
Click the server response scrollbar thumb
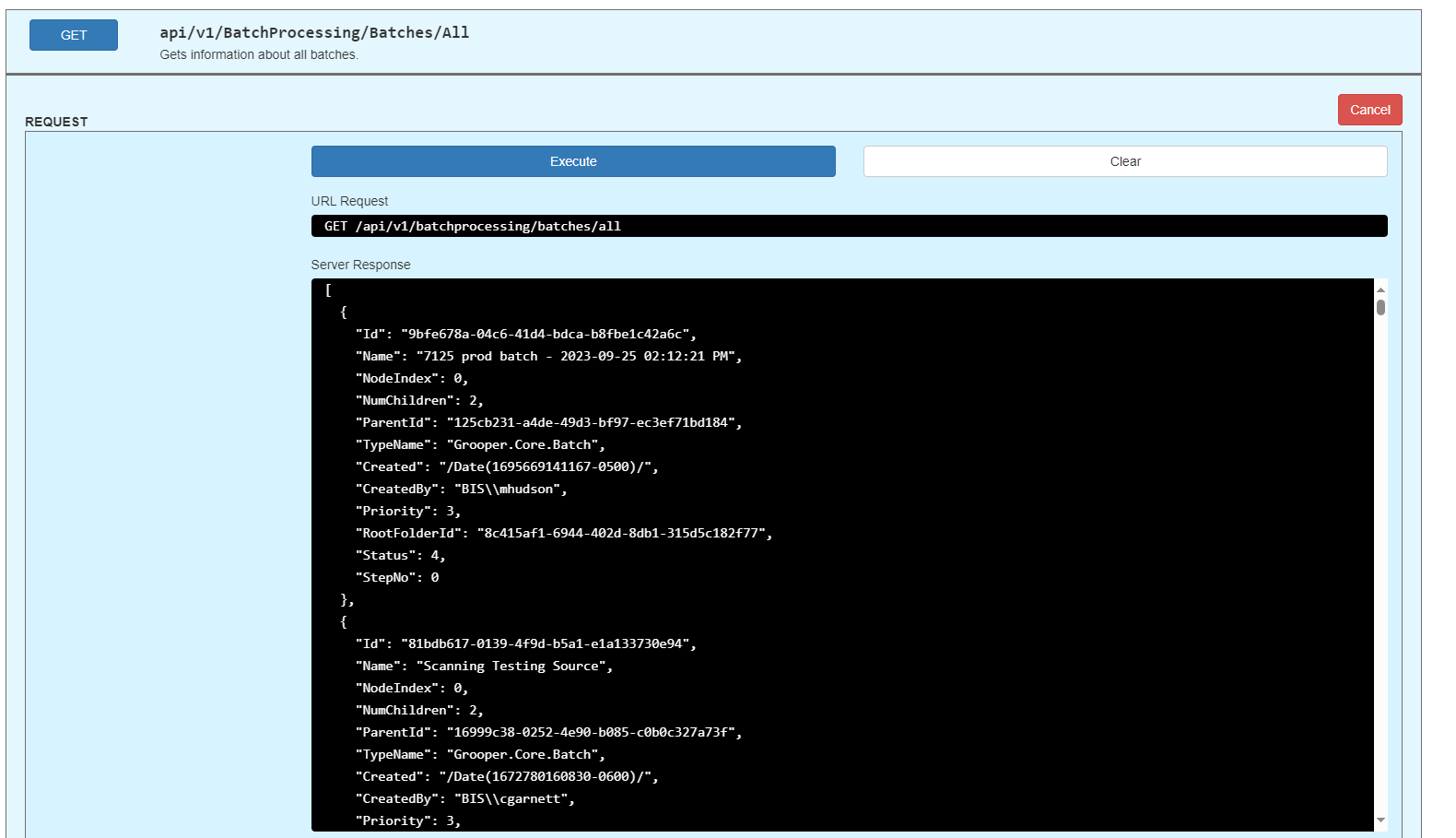click(x=1380, y=307)
